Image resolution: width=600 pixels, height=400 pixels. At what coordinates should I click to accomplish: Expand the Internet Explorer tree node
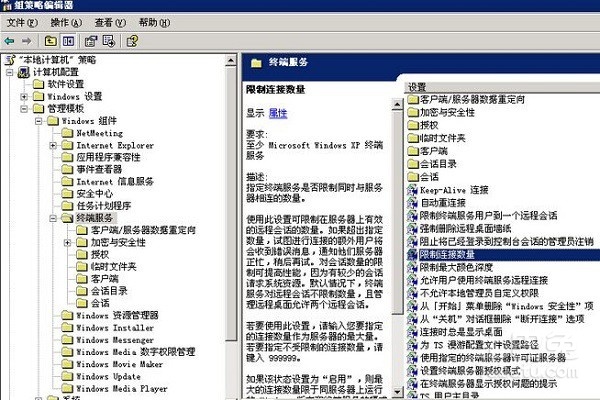[x=52, y=145]
